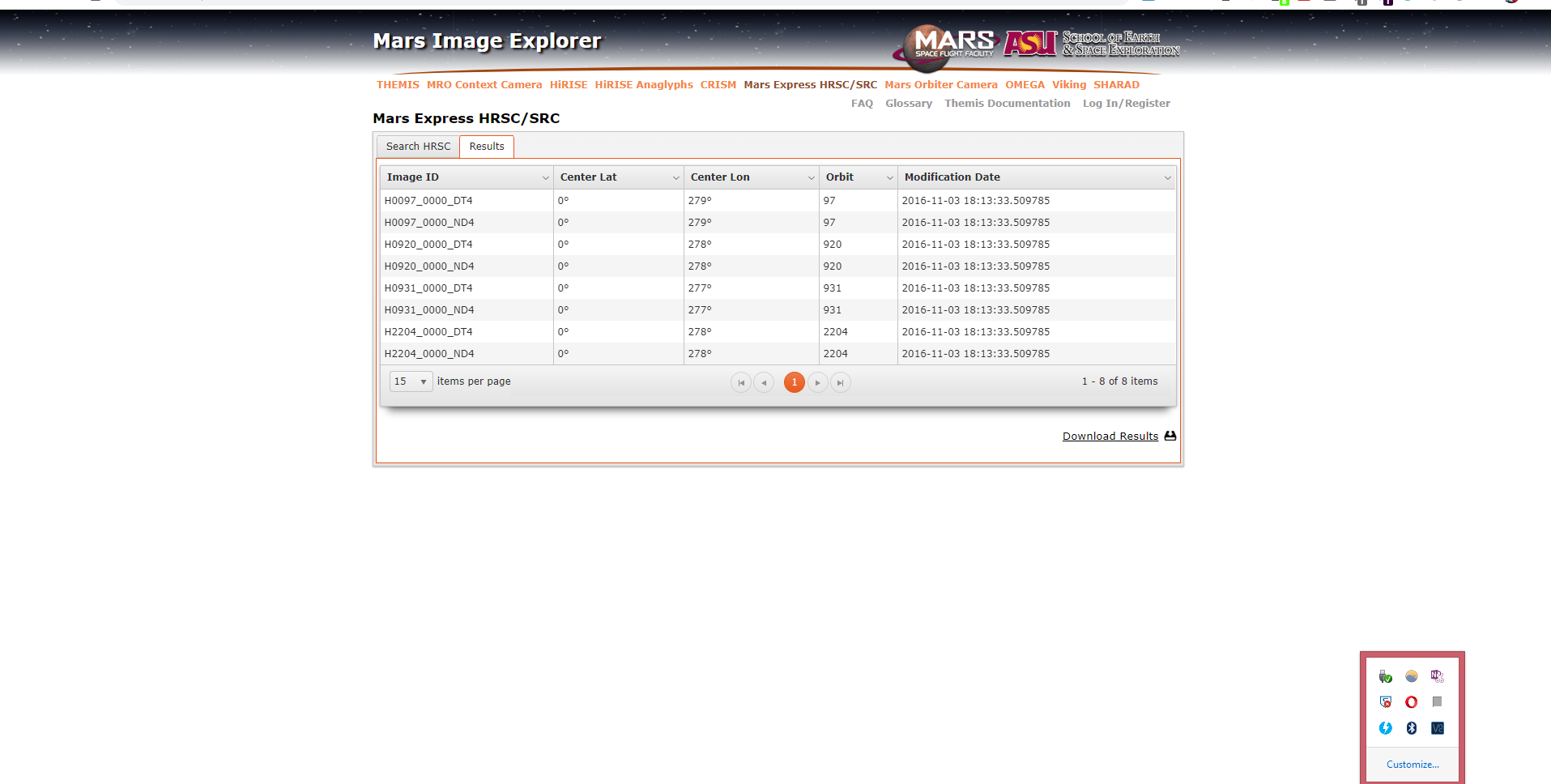Click Customize... in the tray popup
The height and width of the screenshot is (784, 1551).
tap(1413, 765)
